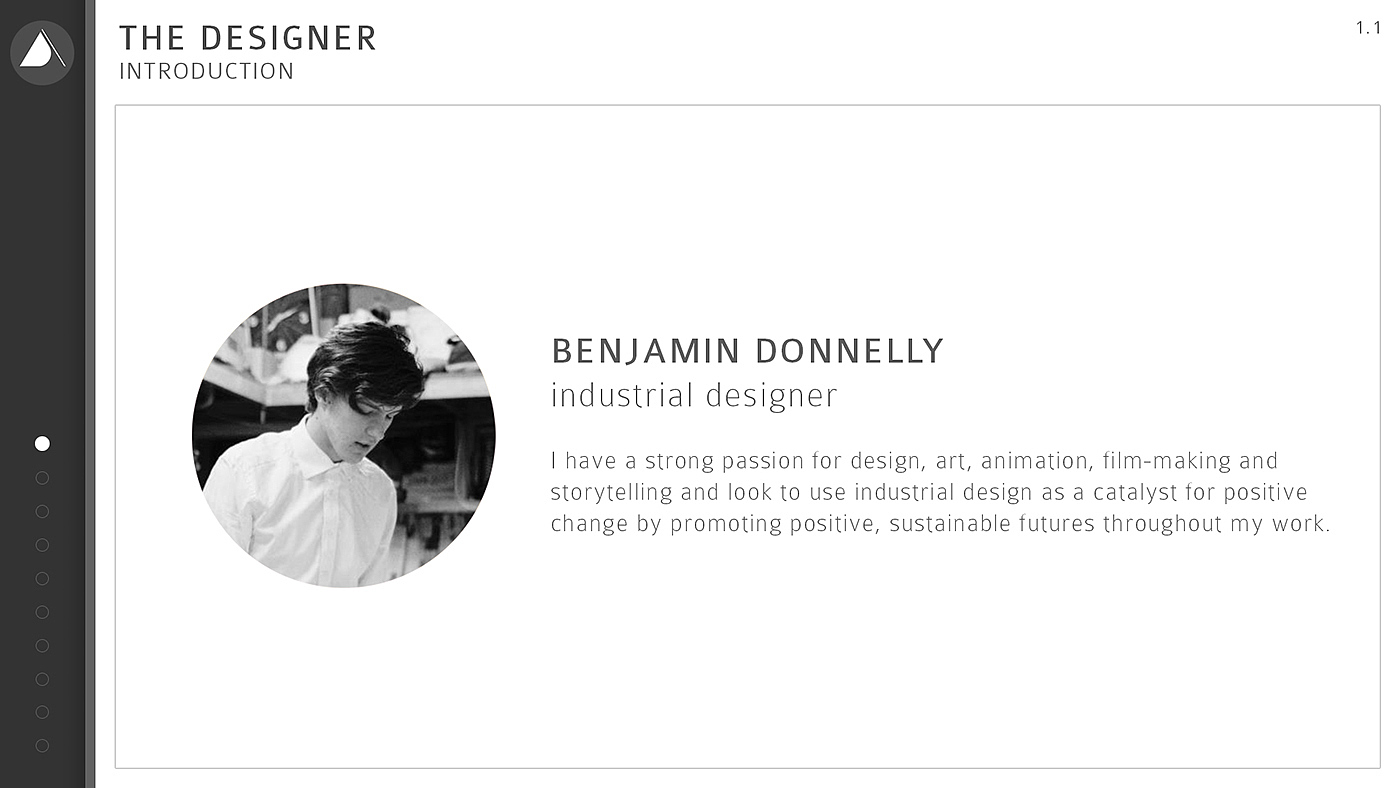The height and width of the screenshot is (788, 1400).
Task: Select the filled first navigation dot
Action: 42,443
